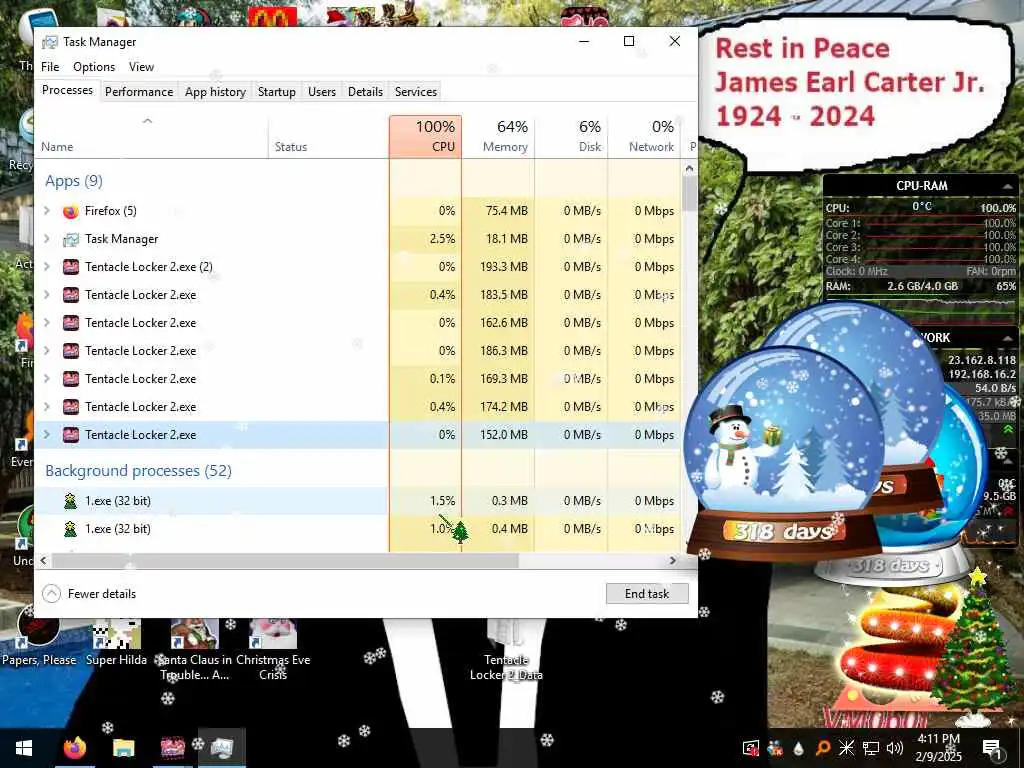Open the Windows Start menu
The image size is (1024, 768).
[x=24, y=748]
